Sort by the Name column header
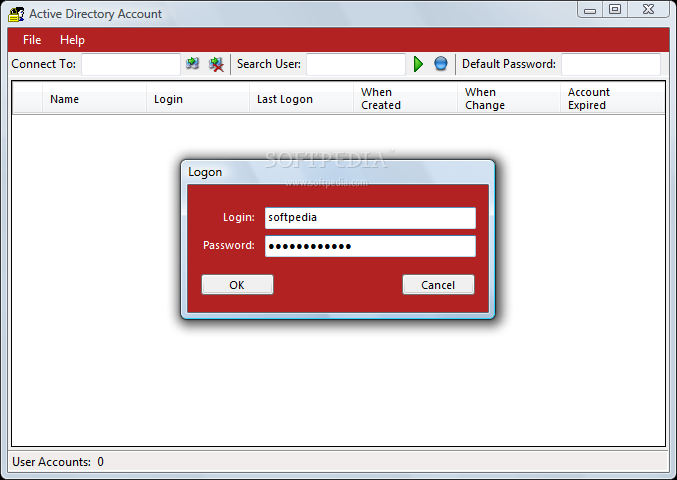677x480 pixels. click(94, 99)
